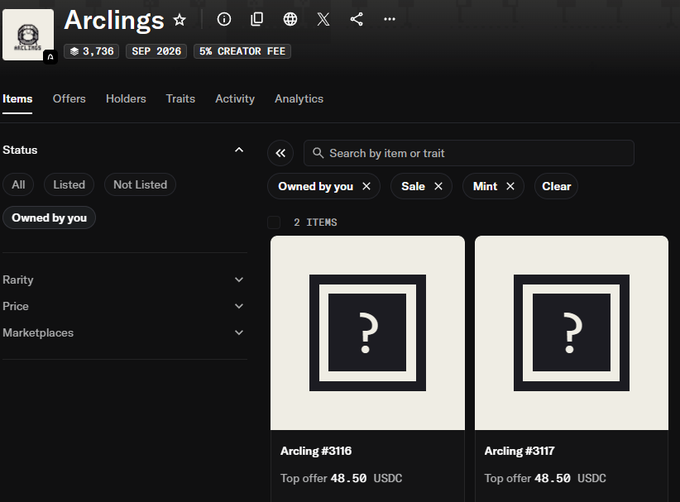Viewport: 680px width, 502px height.
Task: Switch to the Analytics tab
Action: 299,99
